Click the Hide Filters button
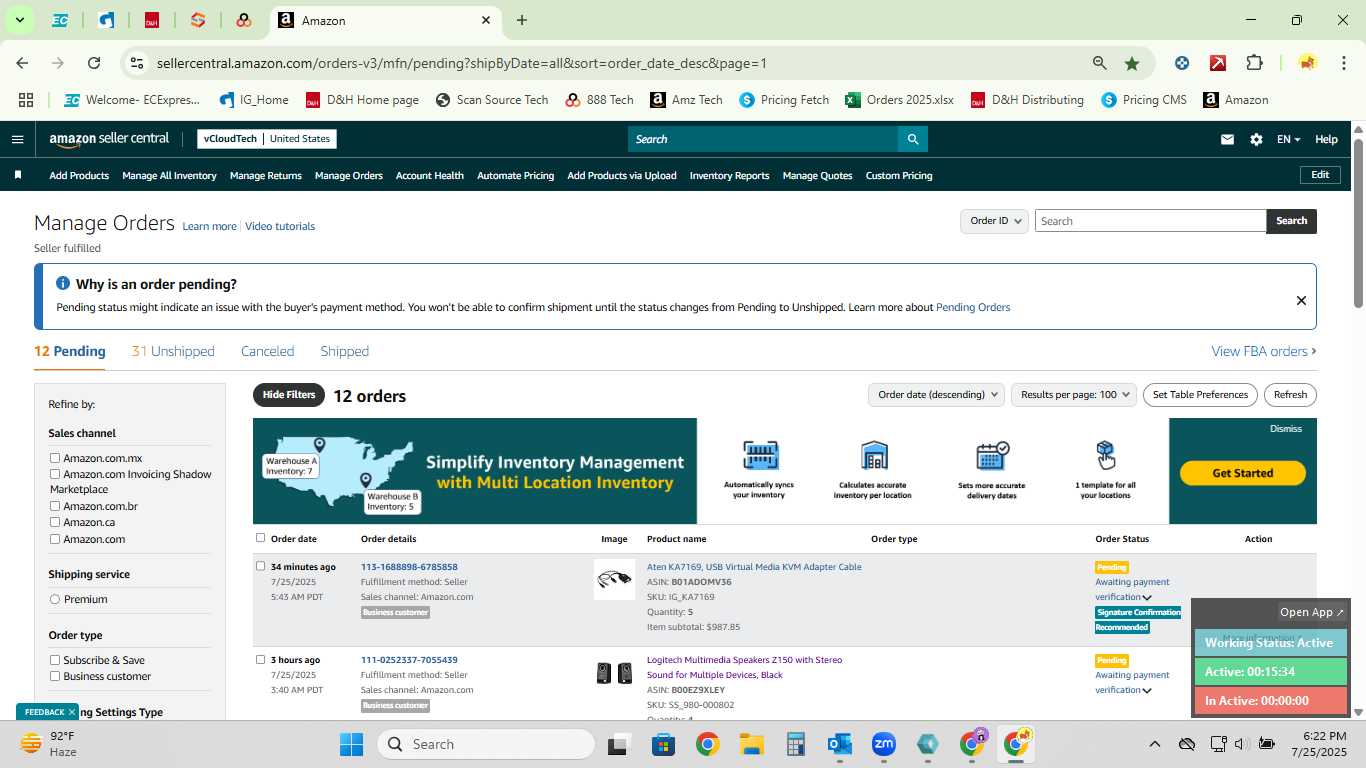 coord(289,395)
